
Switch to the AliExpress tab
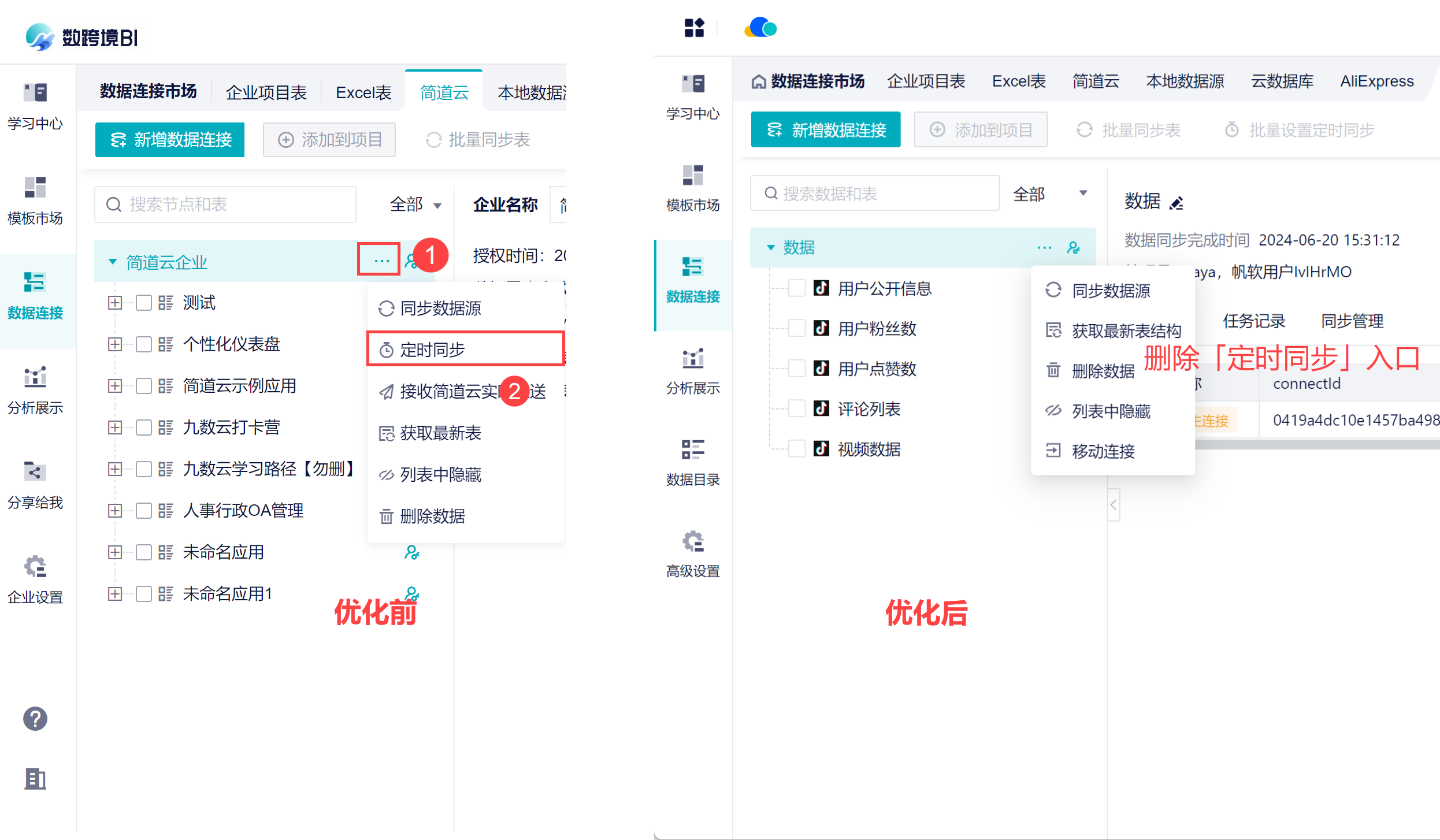[x=1376, y=81]
